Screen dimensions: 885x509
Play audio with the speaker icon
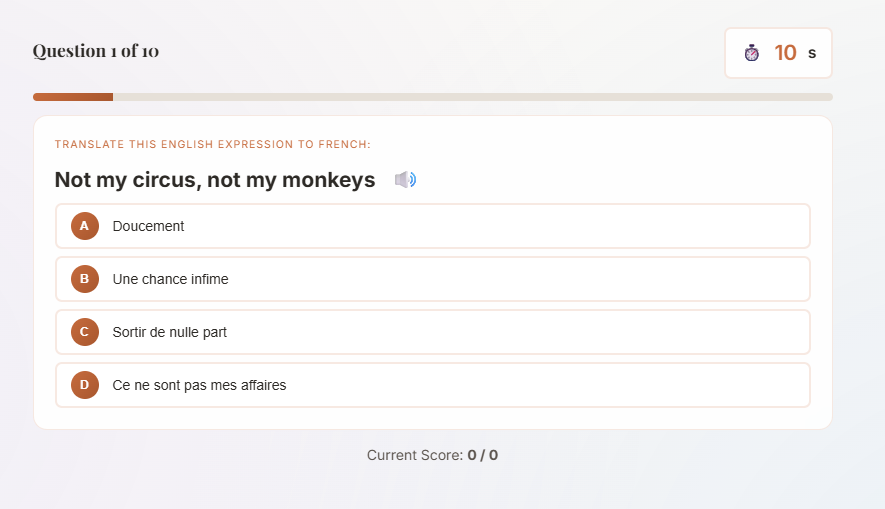coord(405,180)
